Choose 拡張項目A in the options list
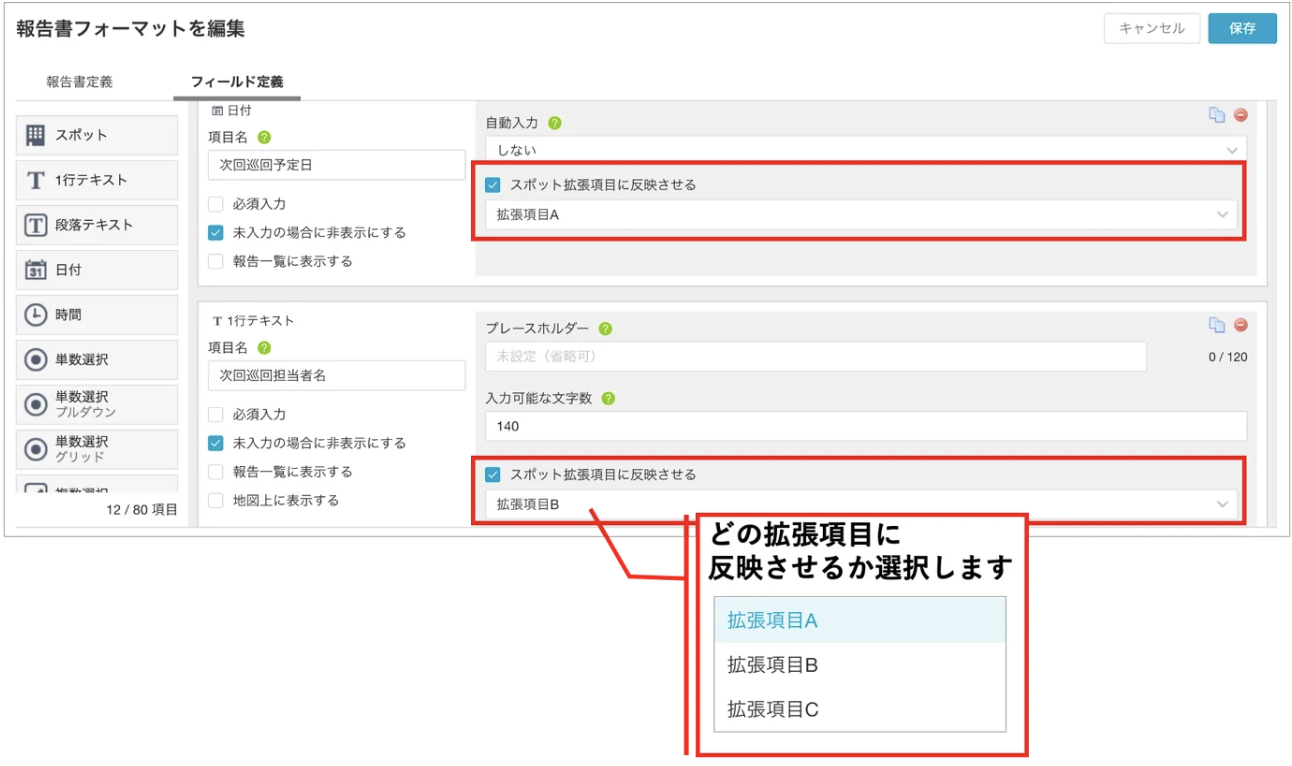 (x=860, y=620)
